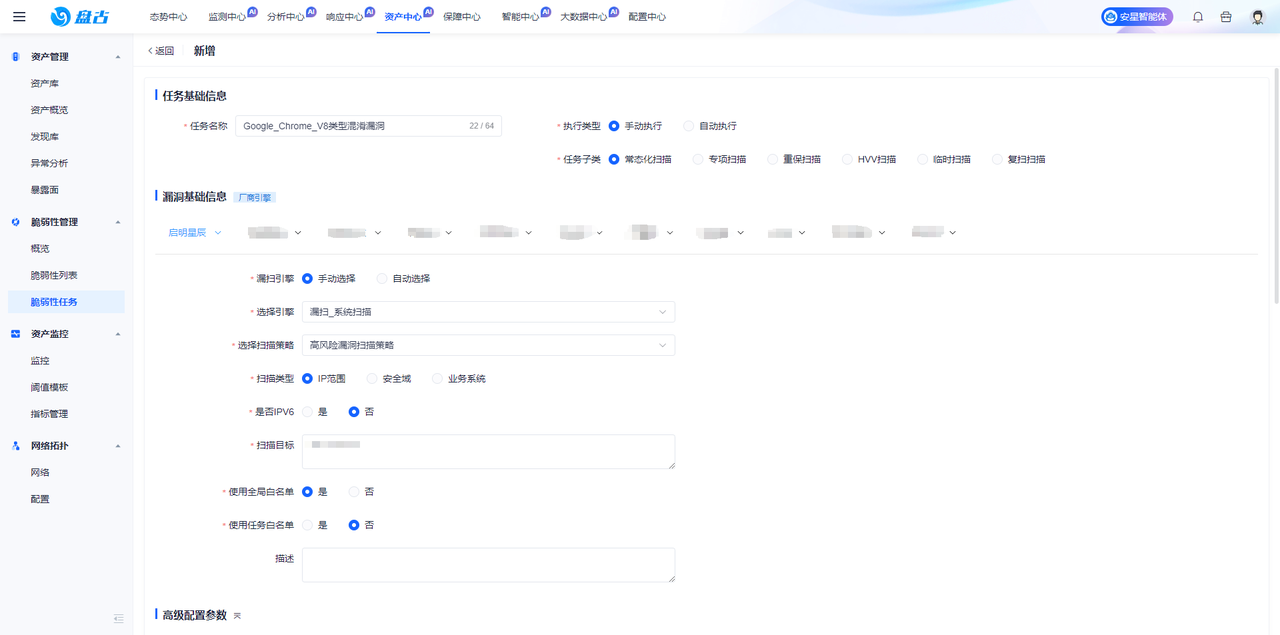This screenshot has height=635, width=1280.
Task: Click the user avatar icon
Action: [1256, 15]
